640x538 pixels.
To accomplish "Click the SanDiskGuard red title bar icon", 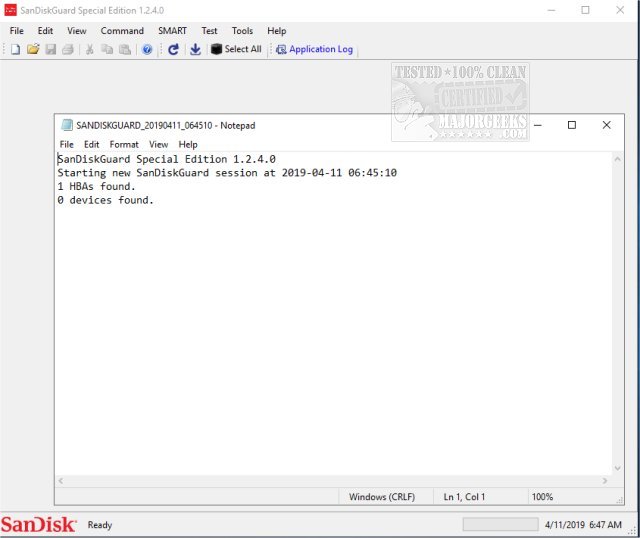I will point(10,10).
